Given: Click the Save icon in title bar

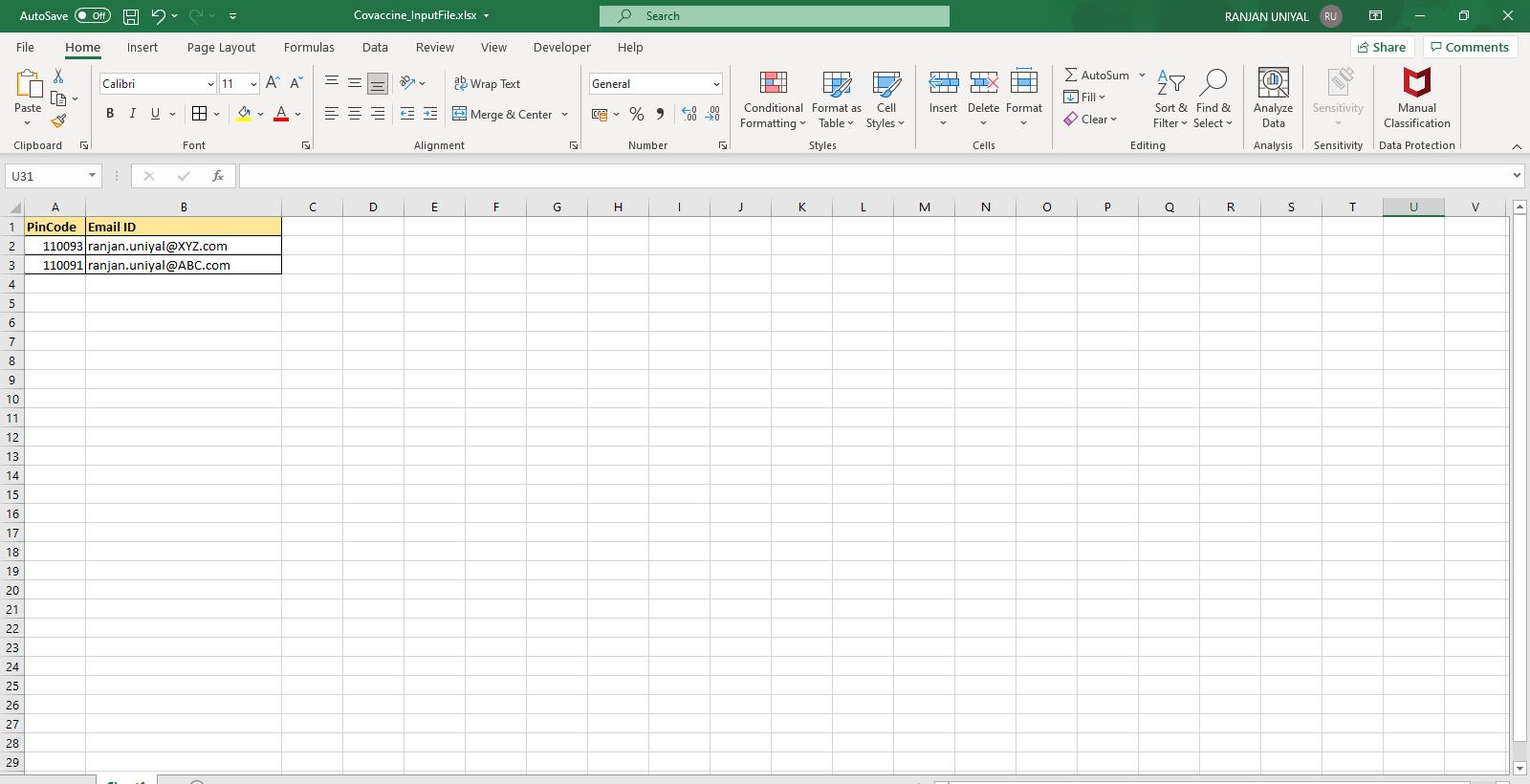Looking at the screenshot, I should [x=131, y=16].
